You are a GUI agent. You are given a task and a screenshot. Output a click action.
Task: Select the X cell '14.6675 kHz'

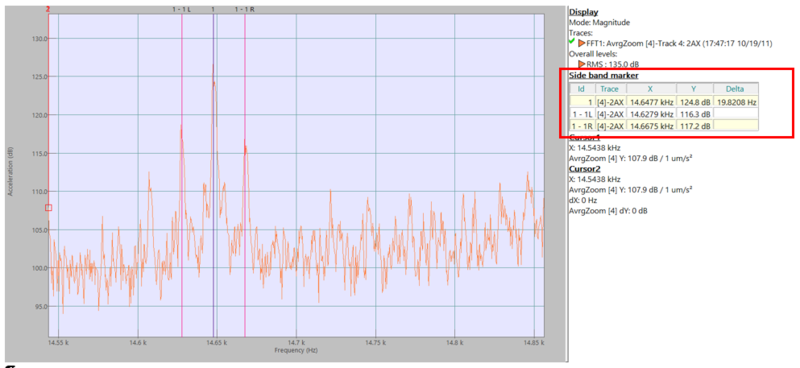[651, 126]
